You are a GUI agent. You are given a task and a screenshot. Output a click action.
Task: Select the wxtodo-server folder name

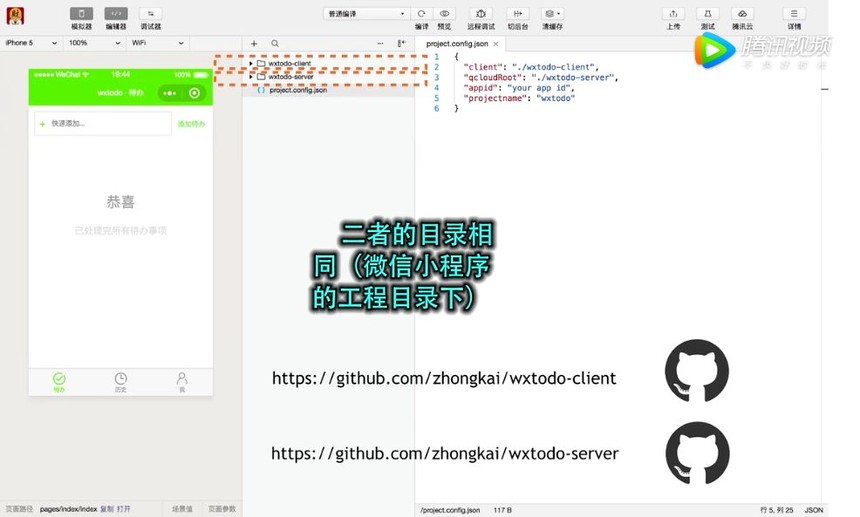tap(291, 77)
